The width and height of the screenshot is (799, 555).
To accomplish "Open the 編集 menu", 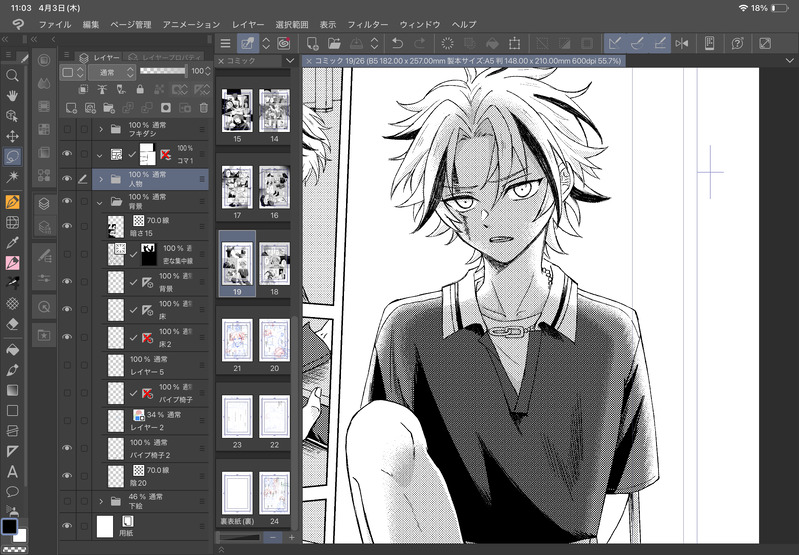I will (x=91, y=24).
